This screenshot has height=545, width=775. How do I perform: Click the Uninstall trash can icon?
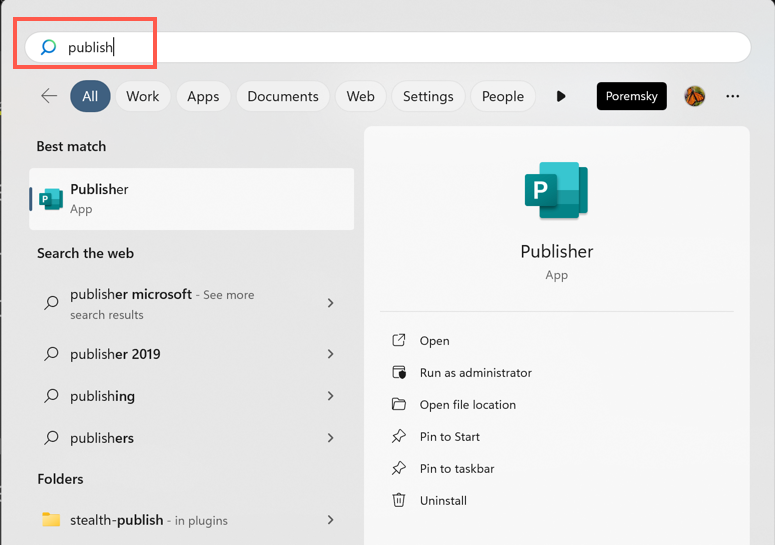click(399, 500)
